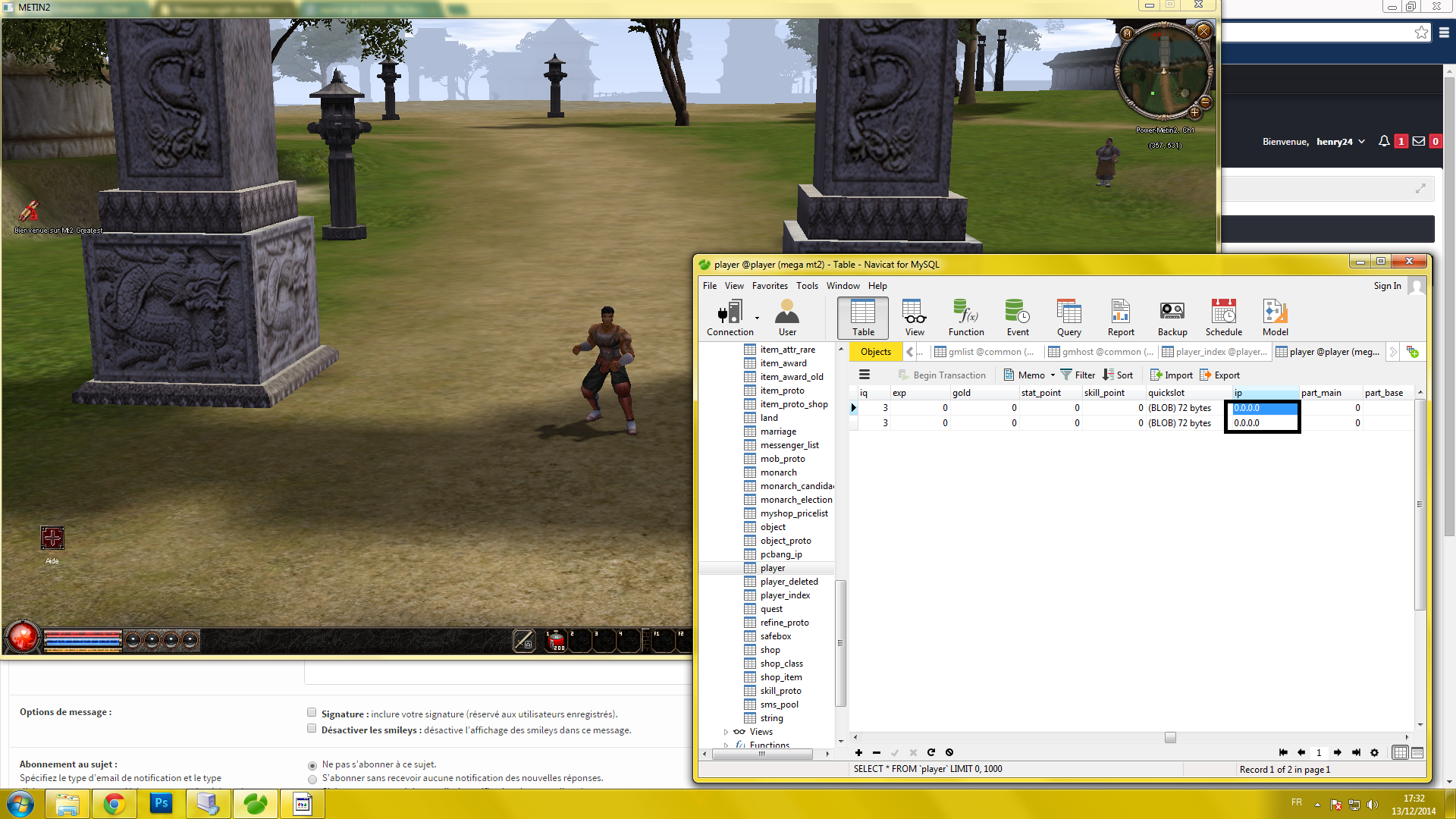
Task: Click the Aide help icon in game
Action: click(52, 538)
